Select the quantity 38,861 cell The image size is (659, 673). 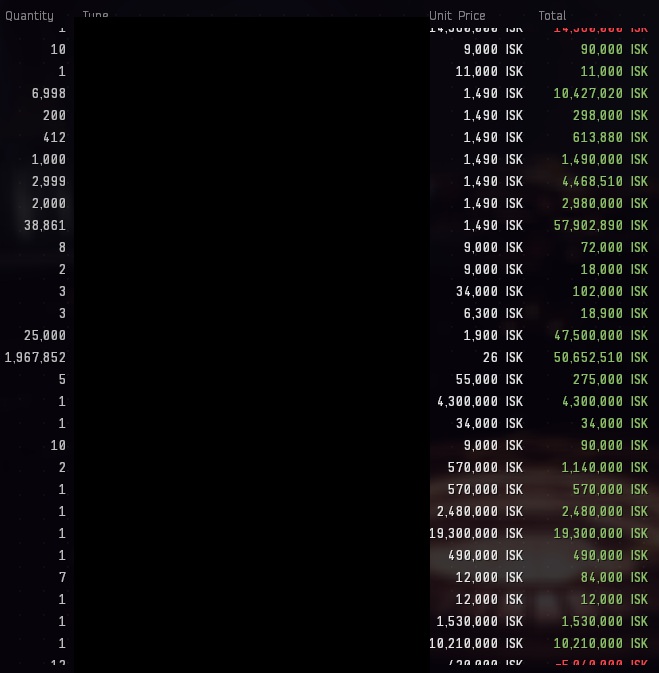pos(45,225)
